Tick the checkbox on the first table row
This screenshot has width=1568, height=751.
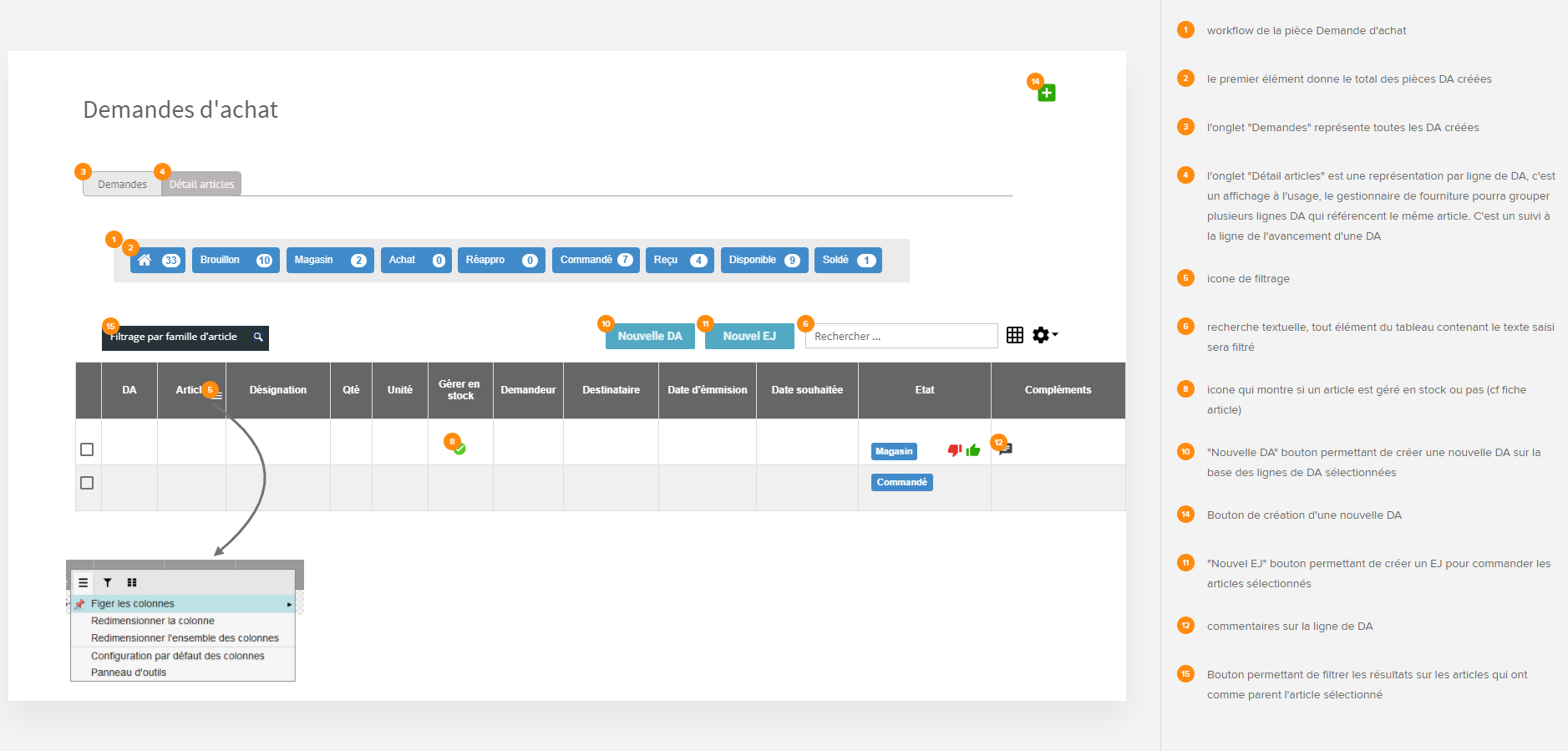pyautogui.click(x=87, y=449)
